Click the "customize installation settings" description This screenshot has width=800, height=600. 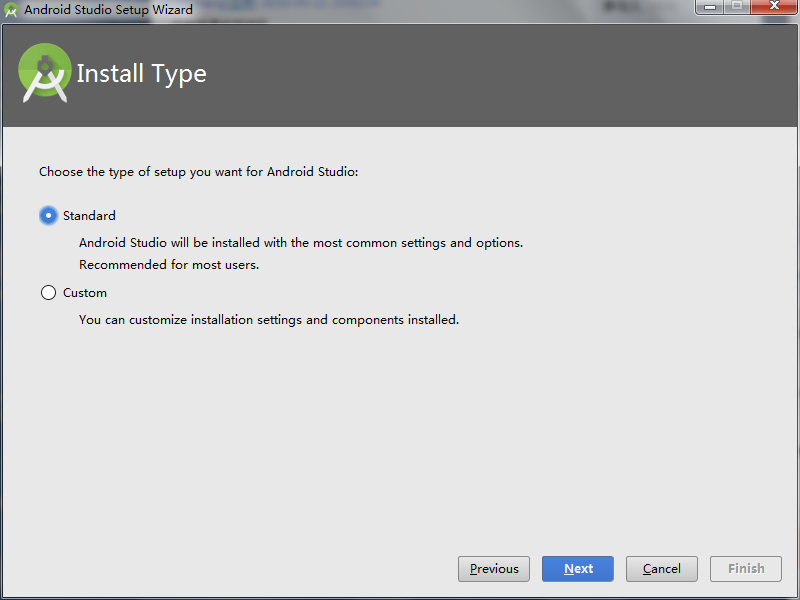click(269, 320)
